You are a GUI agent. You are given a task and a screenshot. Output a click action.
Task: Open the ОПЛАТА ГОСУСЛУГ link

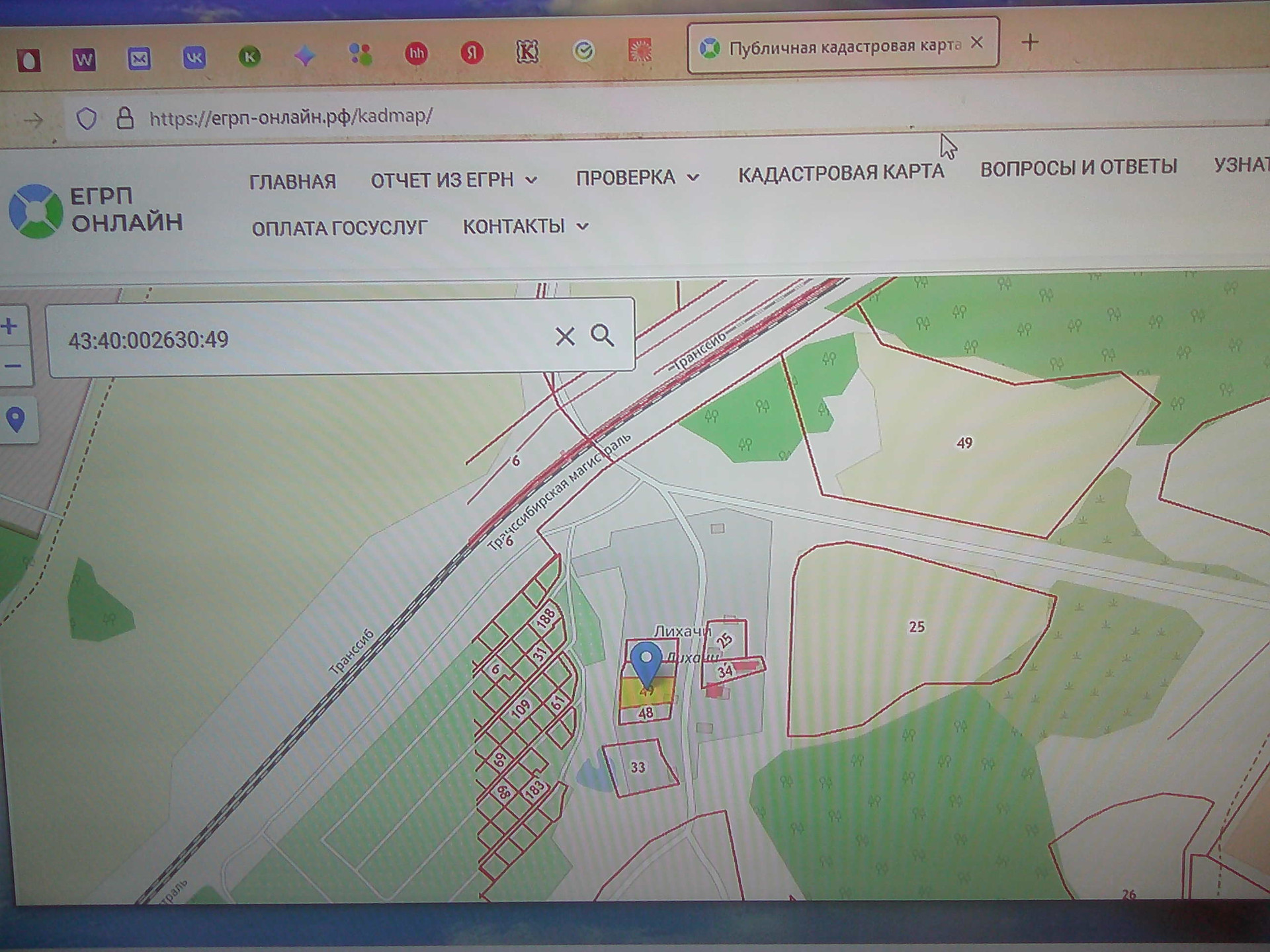point(339,228)
